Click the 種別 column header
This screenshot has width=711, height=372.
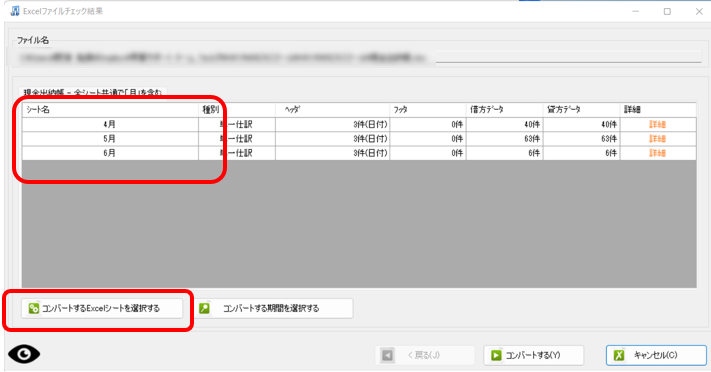click(x=237, y=110)
